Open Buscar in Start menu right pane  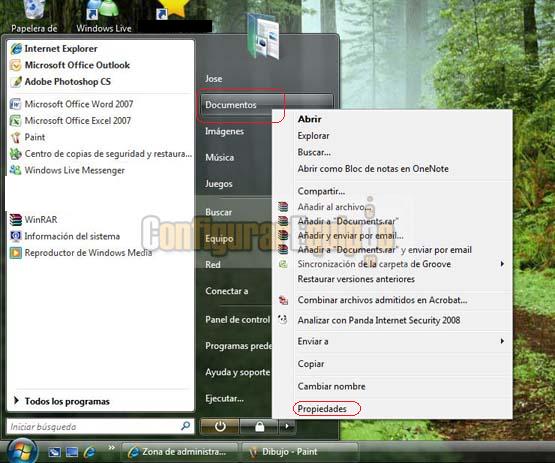tap(218, 212)
